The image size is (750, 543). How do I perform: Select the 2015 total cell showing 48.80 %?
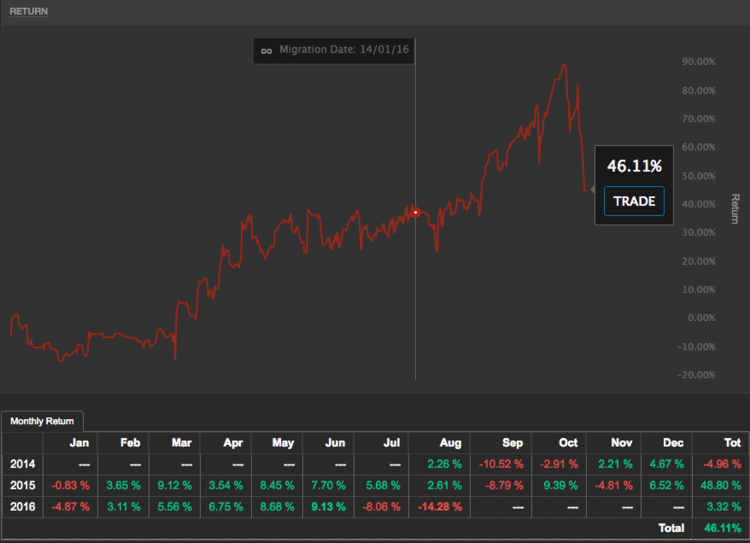(x=717, y=485)
